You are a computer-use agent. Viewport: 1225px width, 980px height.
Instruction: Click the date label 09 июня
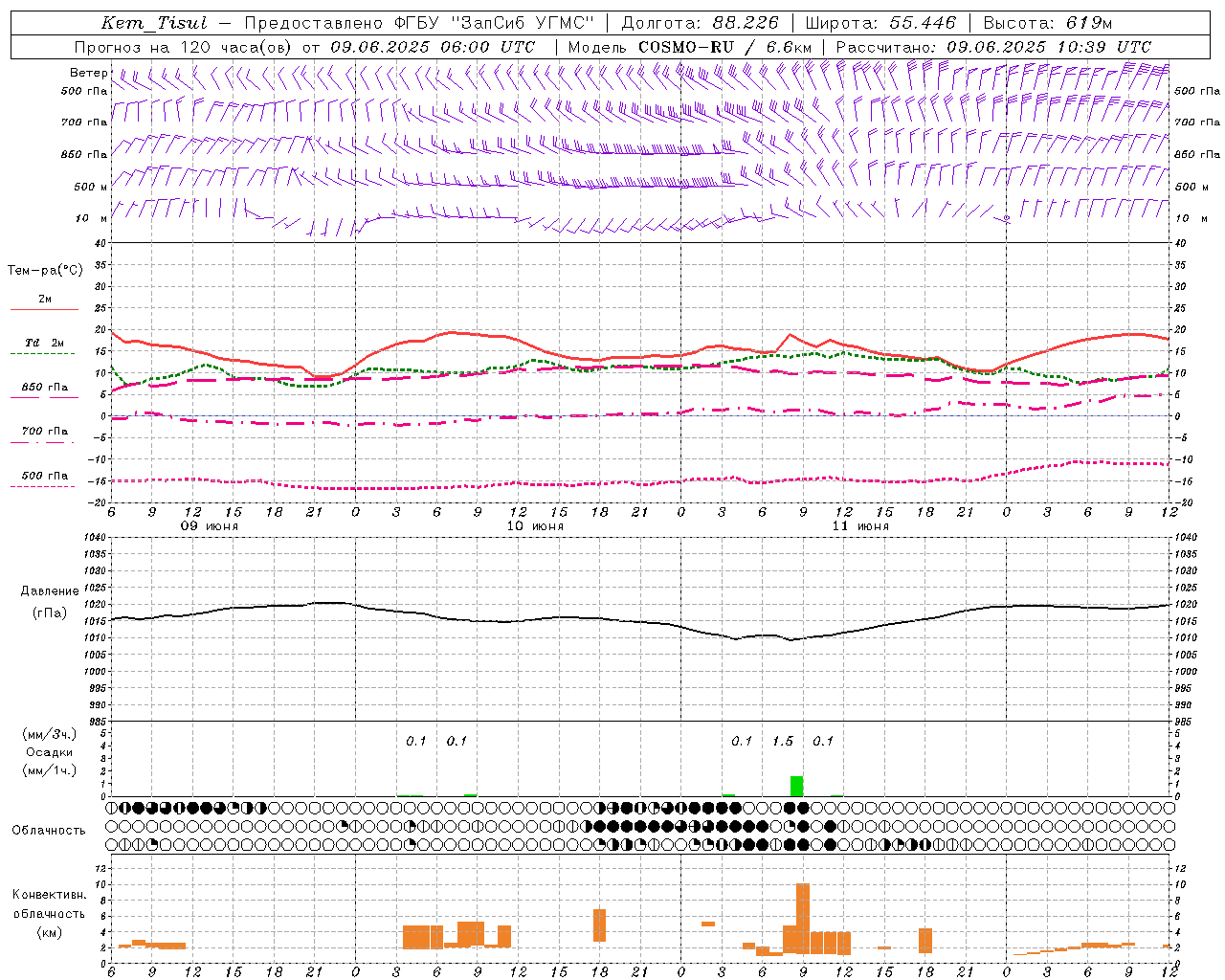tap(210, 526)
